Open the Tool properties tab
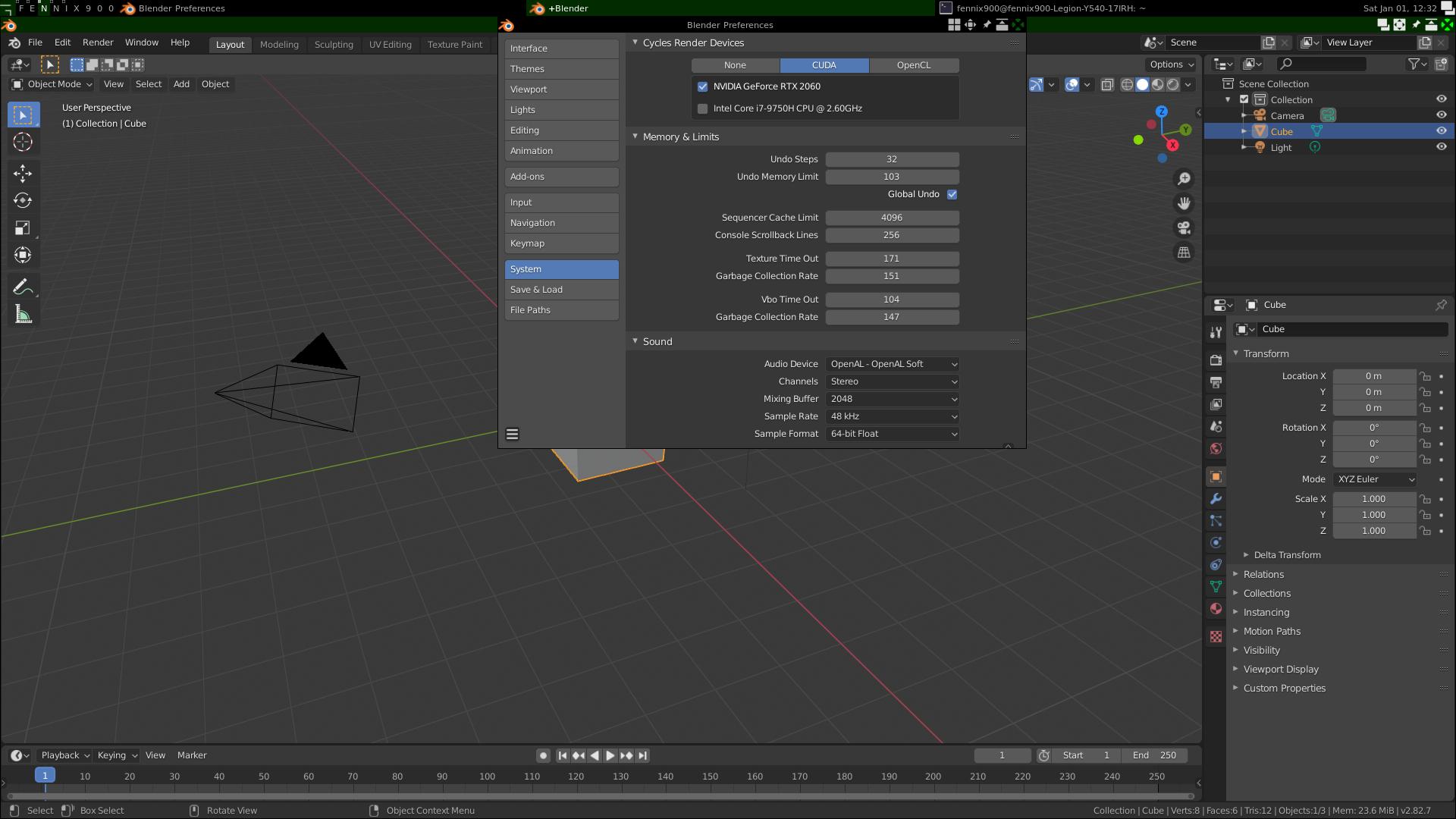 (x=1216, y=332)
